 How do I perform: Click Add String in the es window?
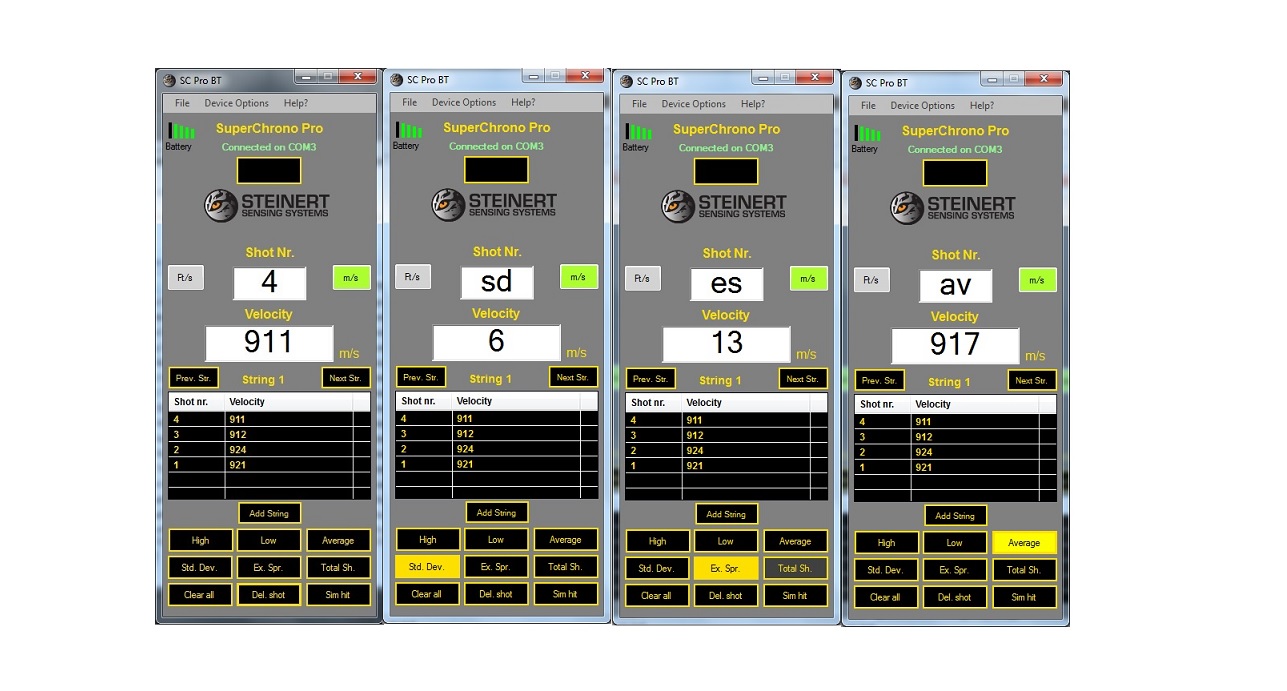[726, 514]
